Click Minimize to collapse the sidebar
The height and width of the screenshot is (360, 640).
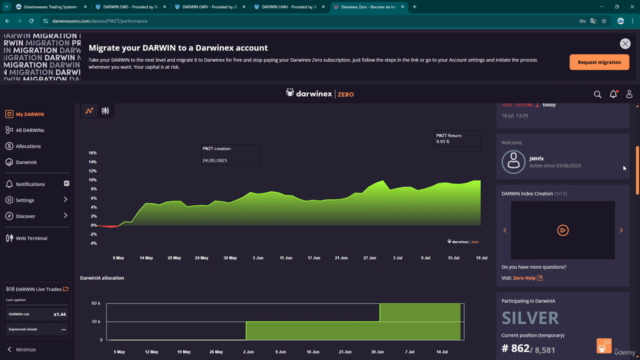[x=22, y=349]
